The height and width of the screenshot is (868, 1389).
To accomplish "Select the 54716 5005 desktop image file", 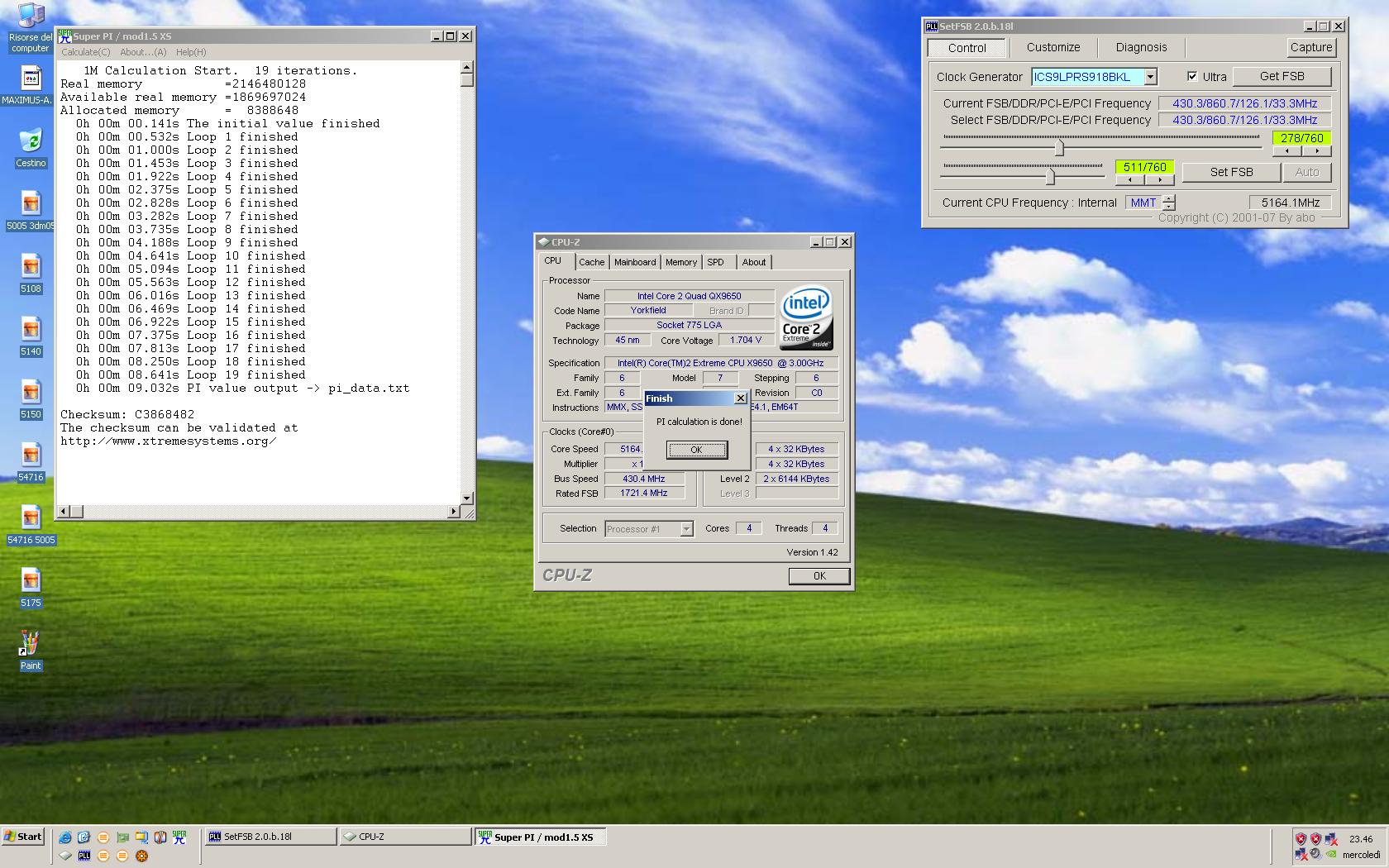I will pyautogui.click(x=31, y=526).
